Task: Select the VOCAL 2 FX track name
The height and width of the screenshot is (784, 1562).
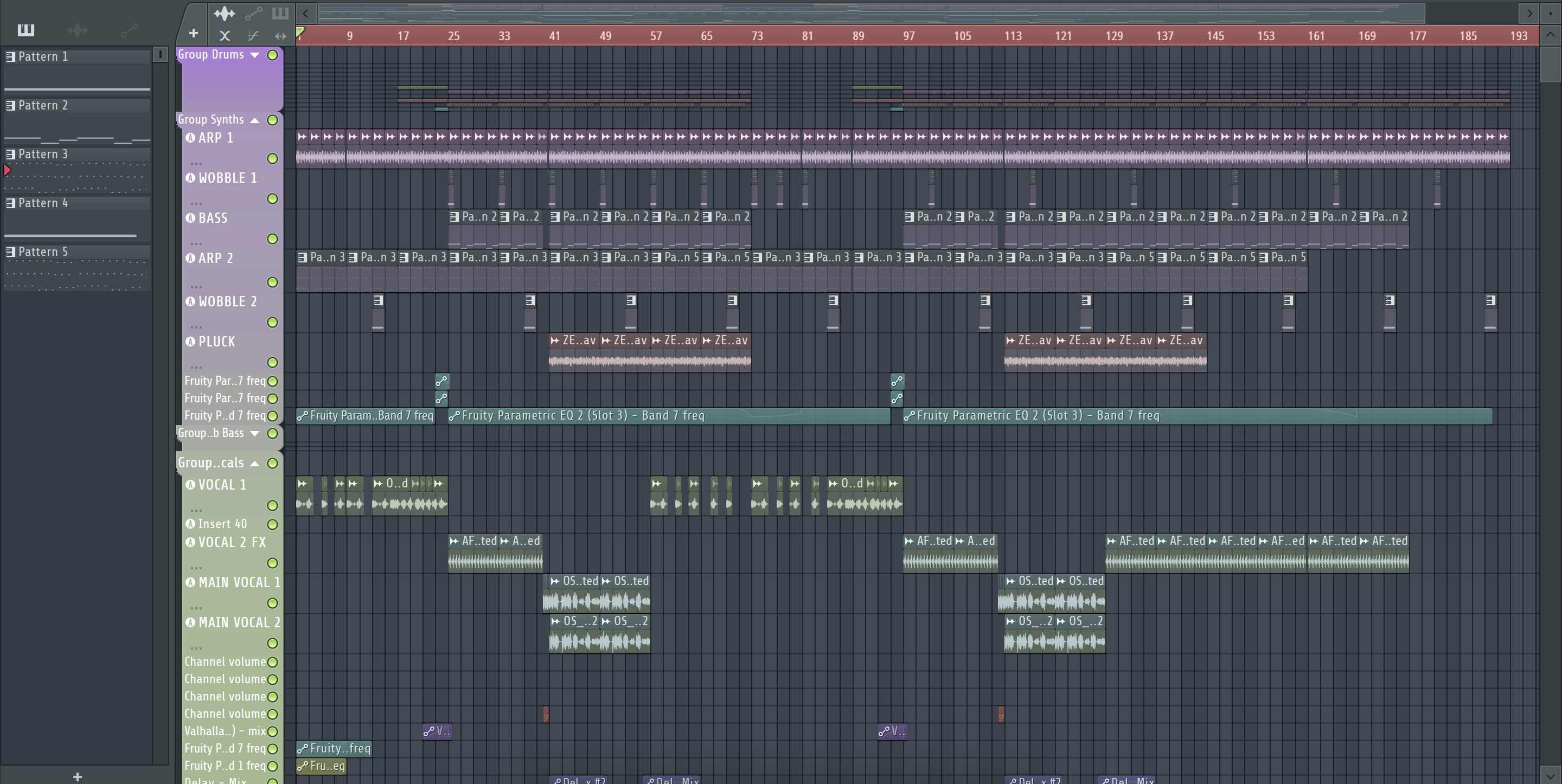Action: coord(232,542)
